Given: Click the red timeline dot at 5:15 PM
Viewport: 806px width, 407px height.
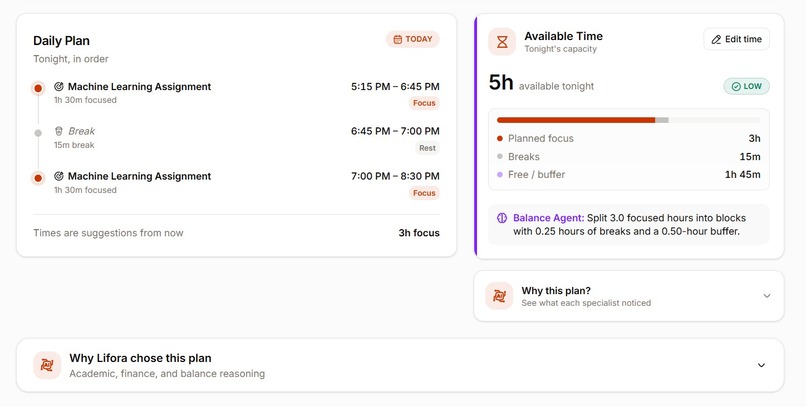Looking at the screenshot, I should point(38,88).
